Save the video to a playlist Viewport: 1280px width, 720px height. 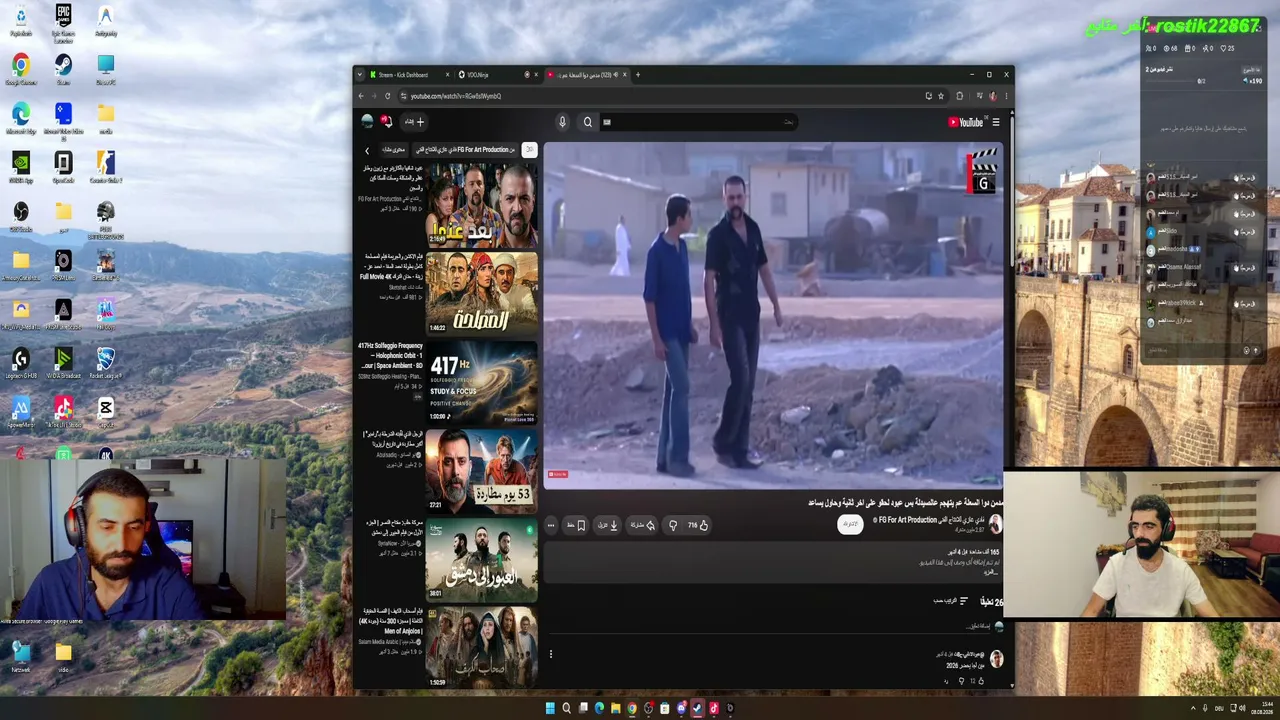(577, 525)
